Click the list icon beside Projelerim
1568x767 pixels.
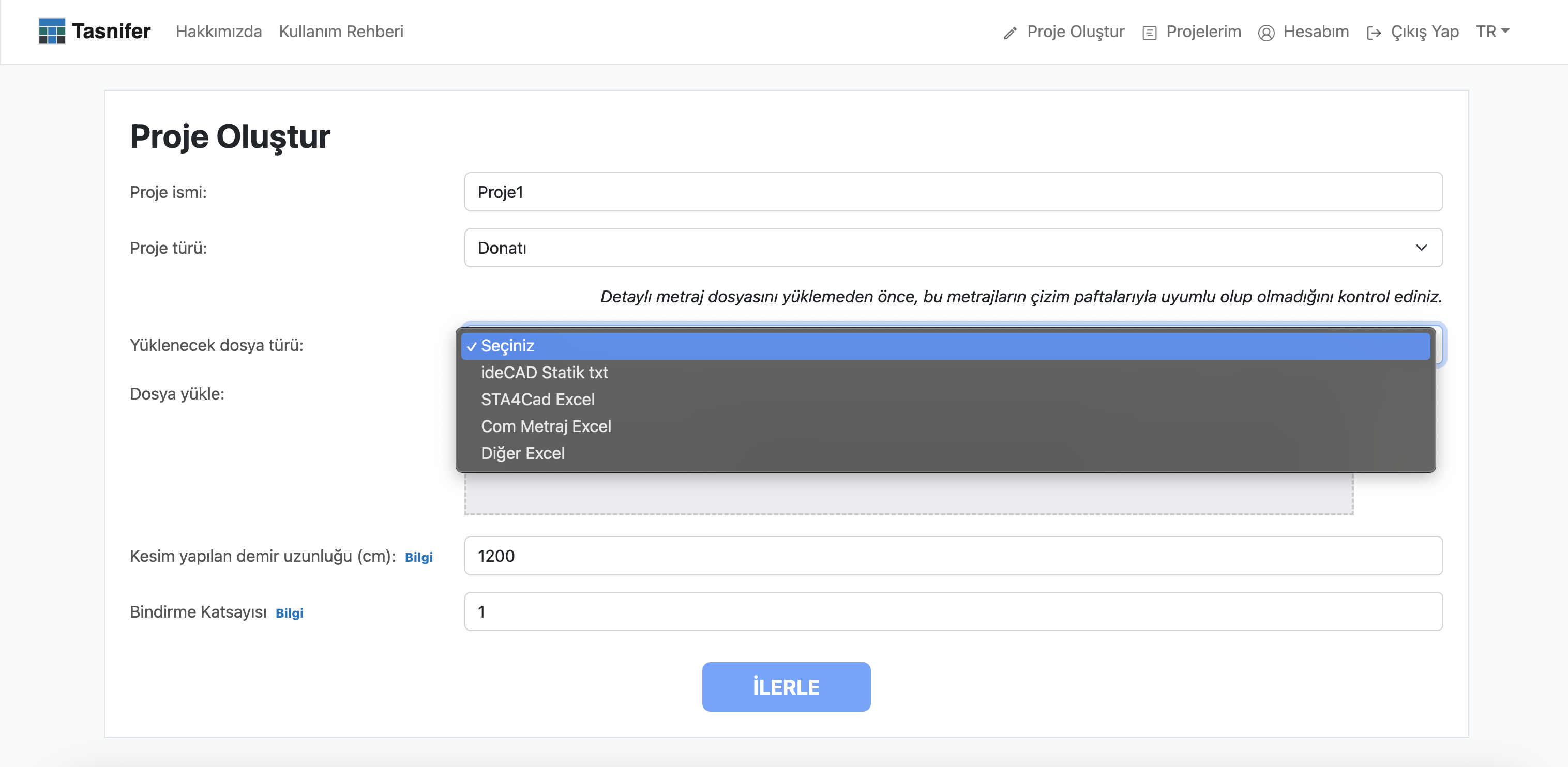click(1149, 33)
